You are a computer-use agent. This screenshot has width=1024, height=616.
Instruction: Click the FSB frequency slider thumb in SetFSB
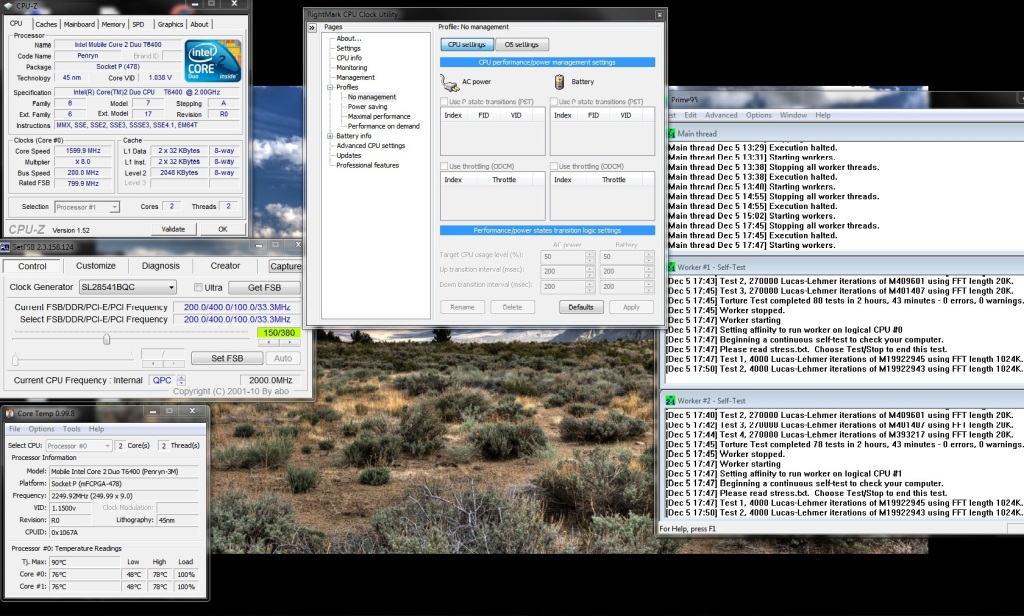coord(106,339)
